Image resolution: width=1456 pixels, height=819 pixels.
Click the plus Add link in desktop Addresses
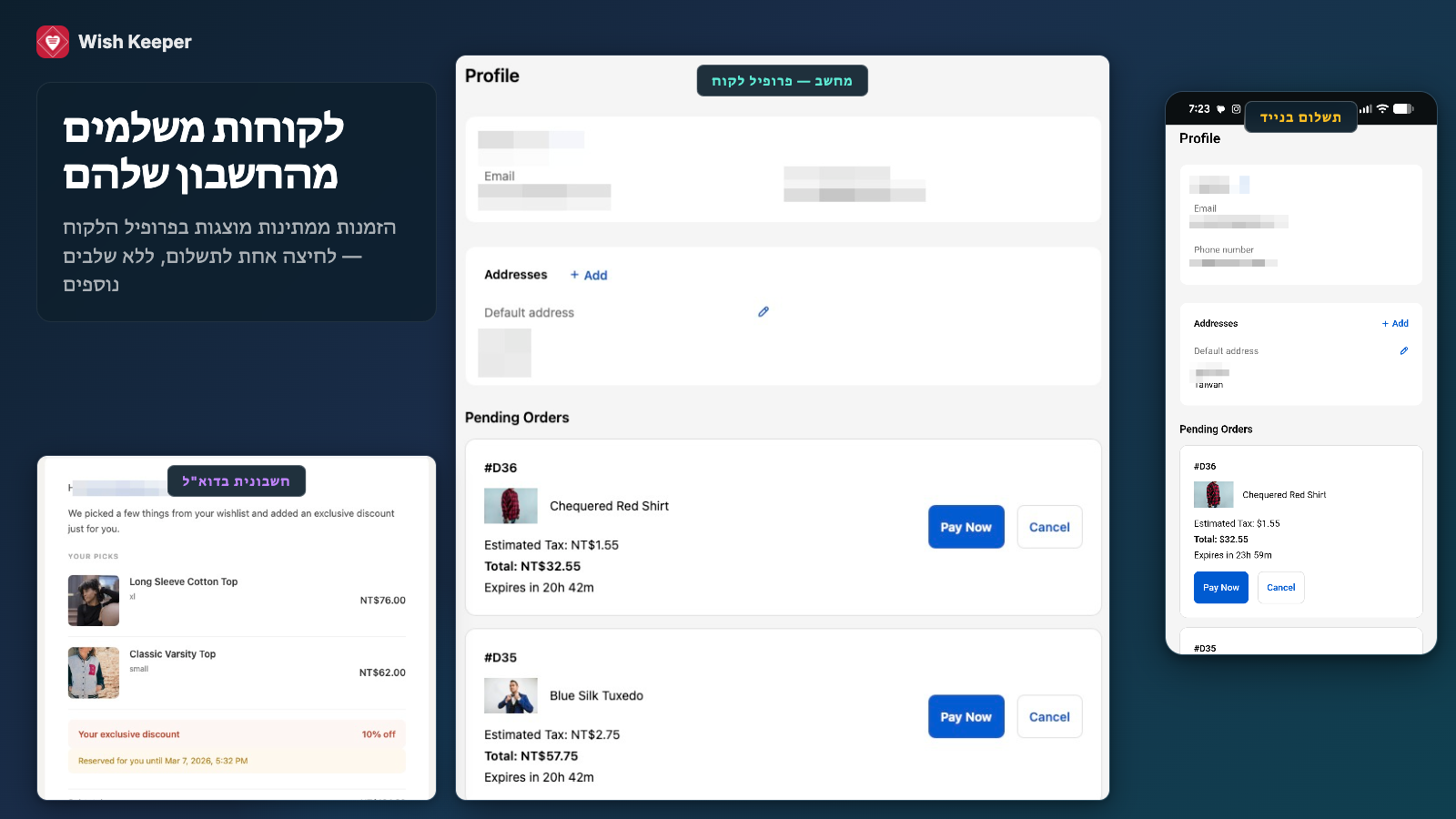click(589, 275)
